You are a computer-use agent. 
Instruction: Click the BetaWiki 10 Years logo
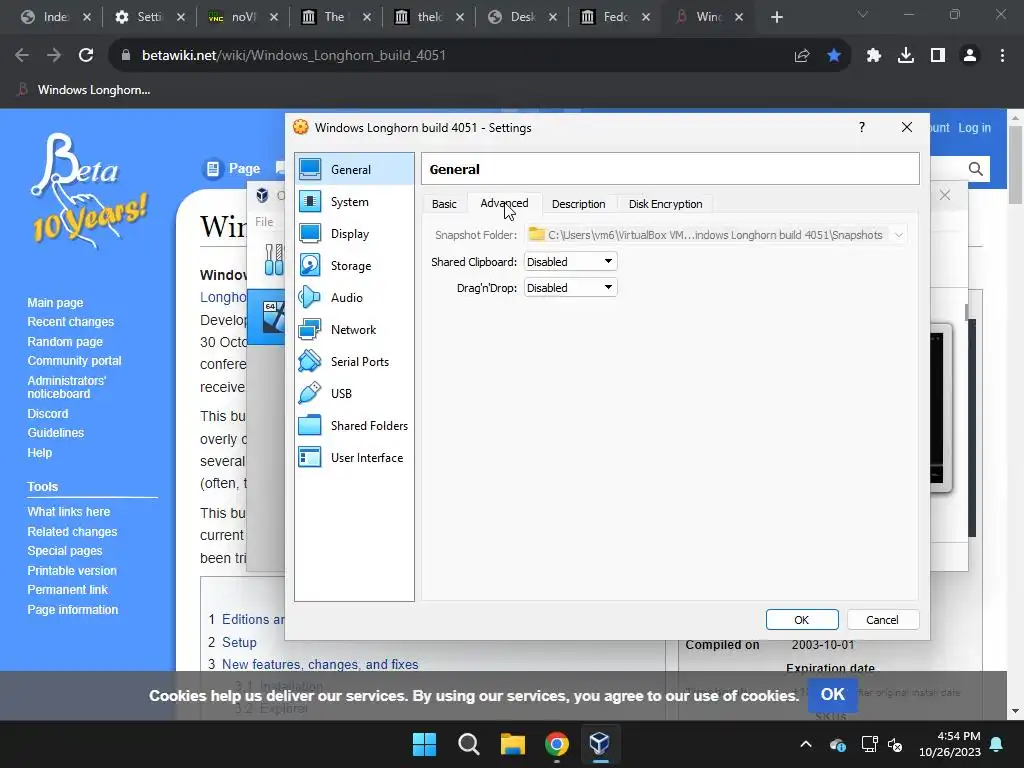coord(90,191)
